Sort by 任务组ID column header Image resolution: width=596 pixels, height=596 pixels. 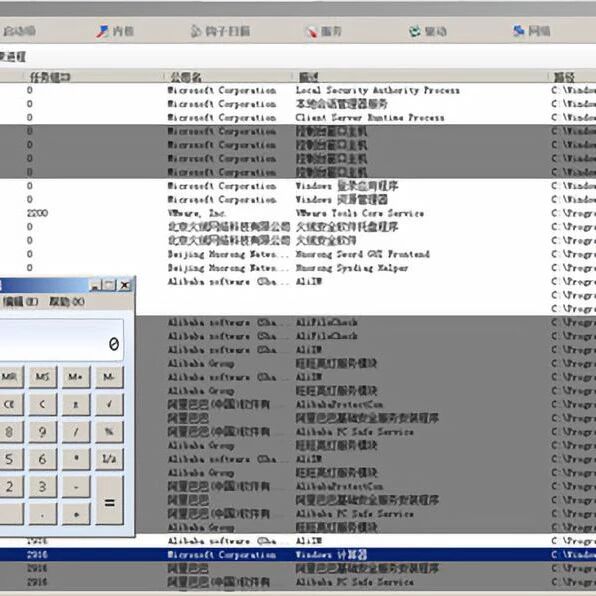(x=95, y=77)
